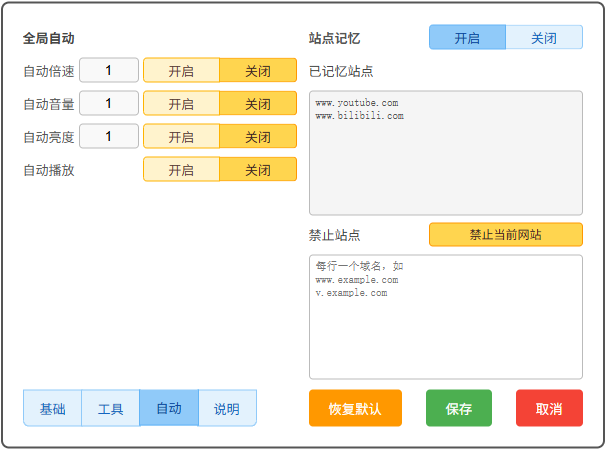606x449 pixels.
Task: Click the 自动音量 label
Action: point(49,104)
